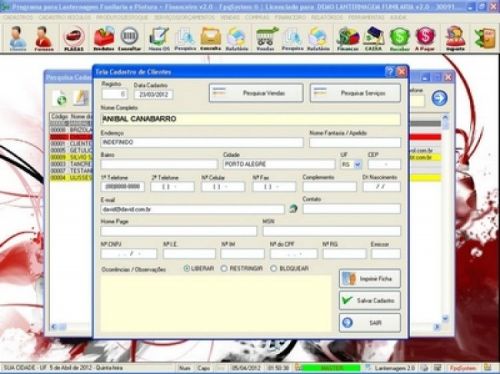Click the notepad edit icon in Pesquisa window
The height and width of the screenshot is (374, 500).
[81, 98]
